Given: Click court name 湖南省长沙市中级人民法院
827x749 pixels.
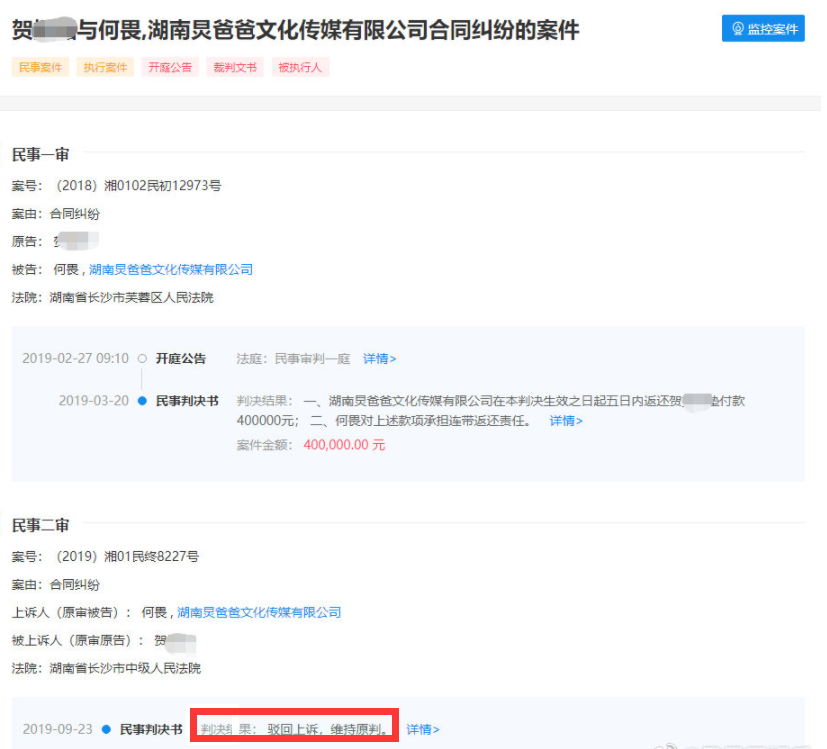Looking at the screenshot, I should click(x=125, y=668).
